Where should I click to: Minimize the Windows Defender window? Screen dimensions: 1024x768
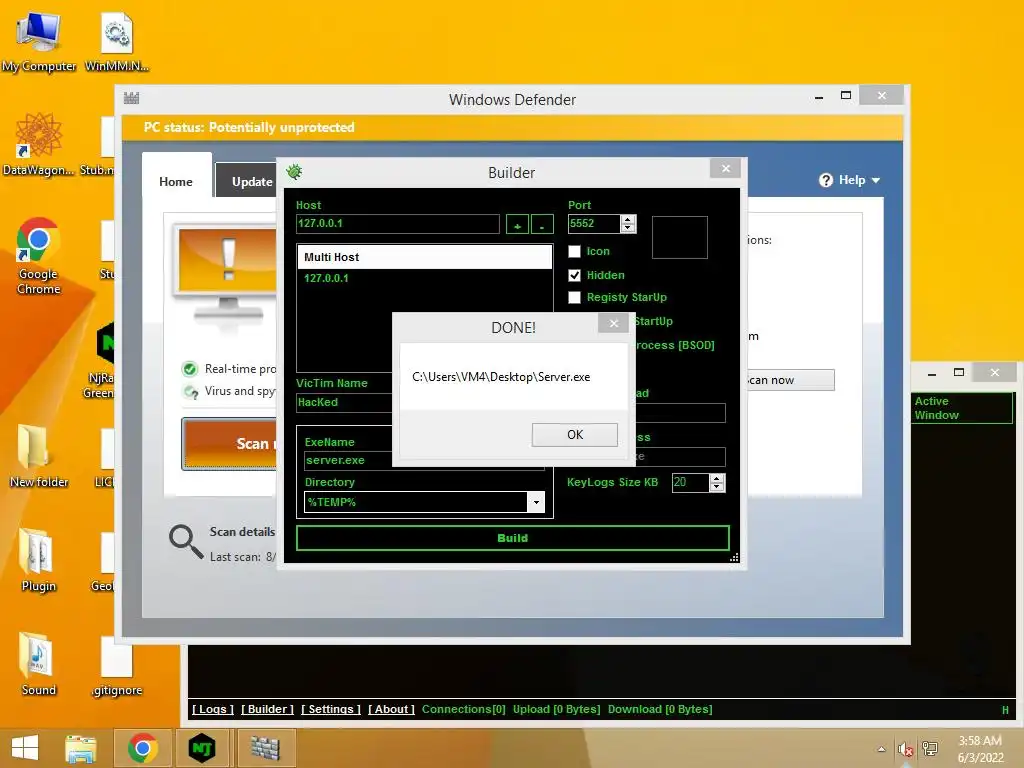(x=819, y=97)
